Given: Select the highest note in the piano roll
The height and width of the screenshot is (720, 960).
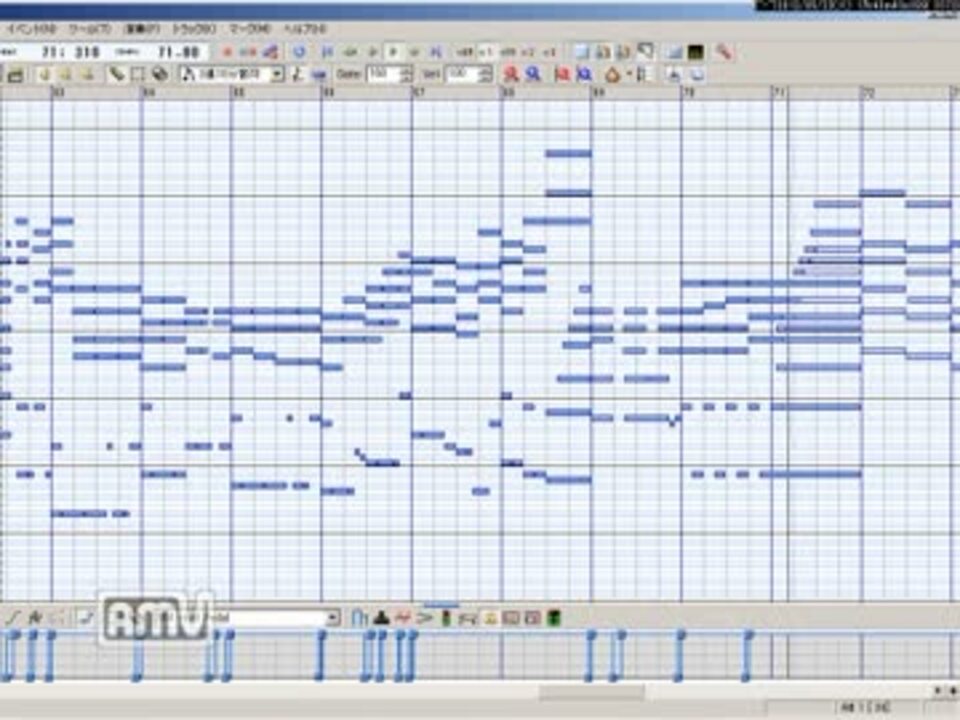Looking at the screenshot, I should click(569, 154).
